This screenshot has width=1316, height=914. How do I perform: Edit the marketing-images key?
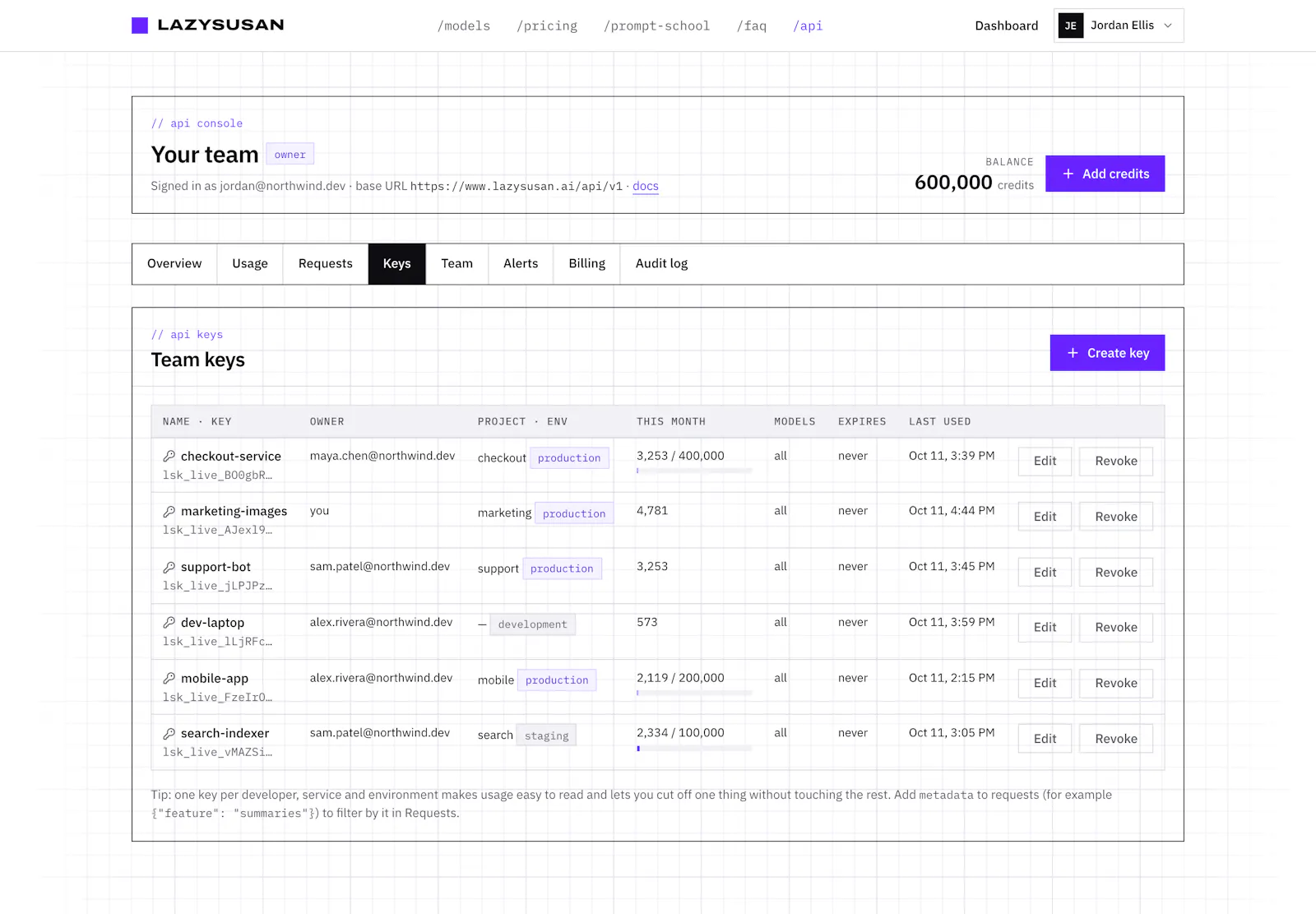(1045, 517)
